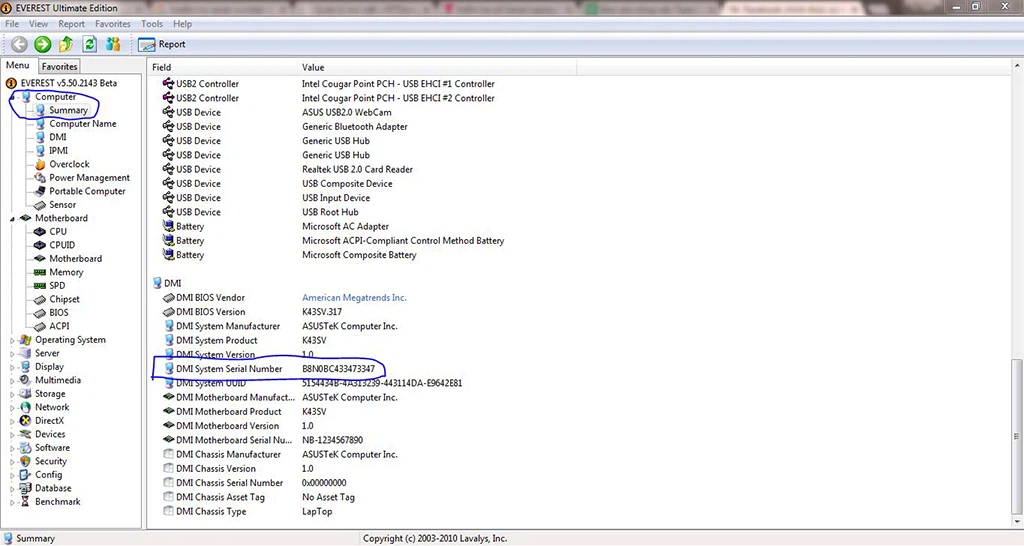Image resolution: width=1024 pixels, height=546 pixels.
Task: Expand the Server tree node
Action: pyautogui.click(x=12, y=353)
